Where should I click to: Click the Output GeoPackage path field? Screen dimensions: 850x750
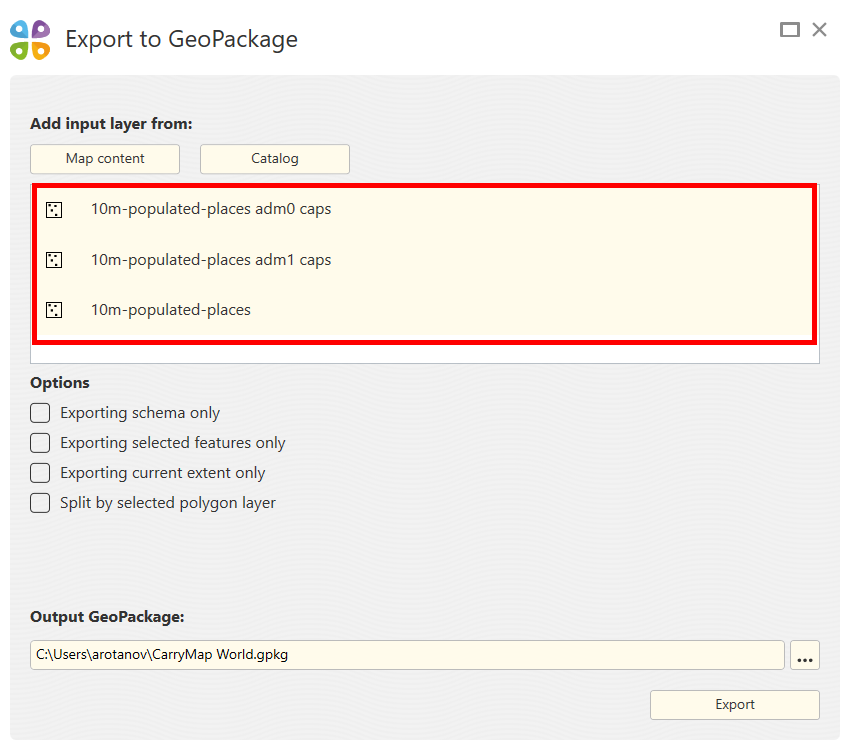tap(407, 655)
